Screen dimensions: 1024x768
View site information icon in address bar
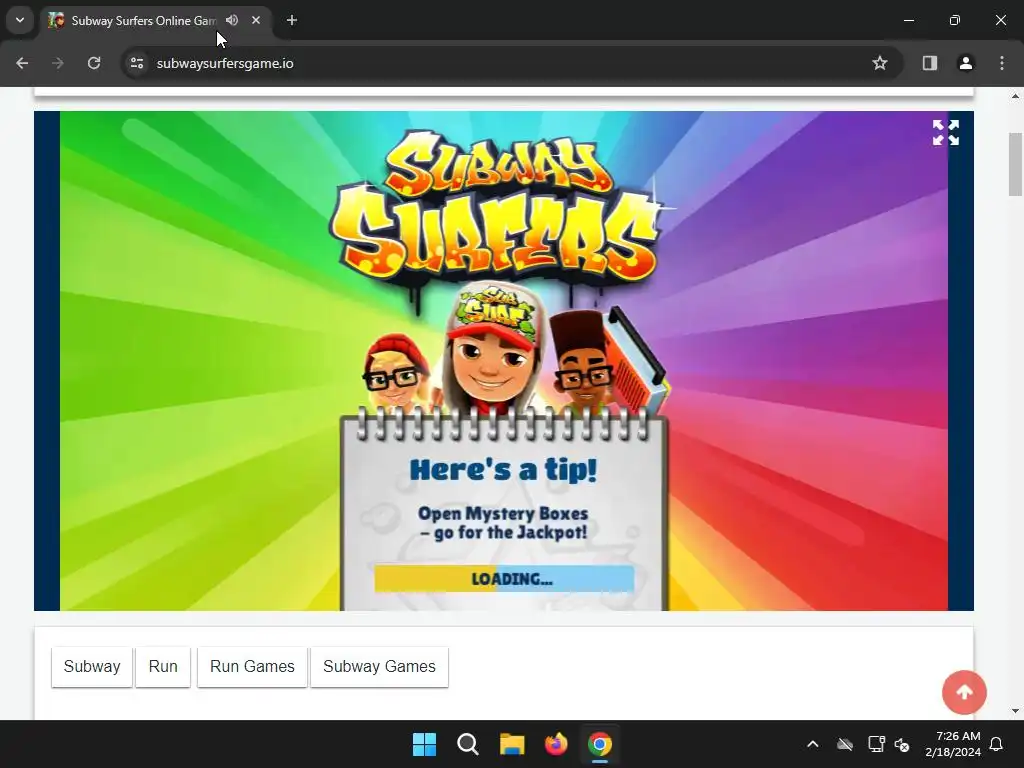pyautogui.click(x=137, y=63)
